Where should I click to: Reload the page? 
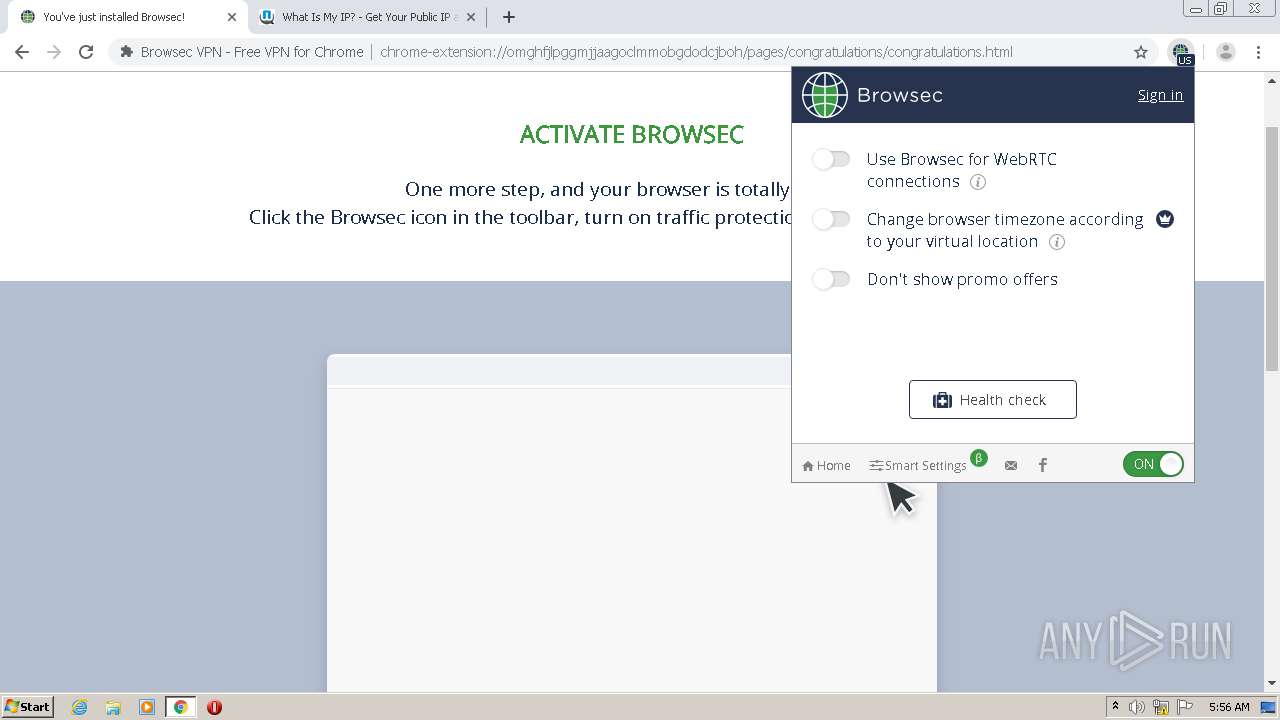pyautogui.click(x=86, y=52)
